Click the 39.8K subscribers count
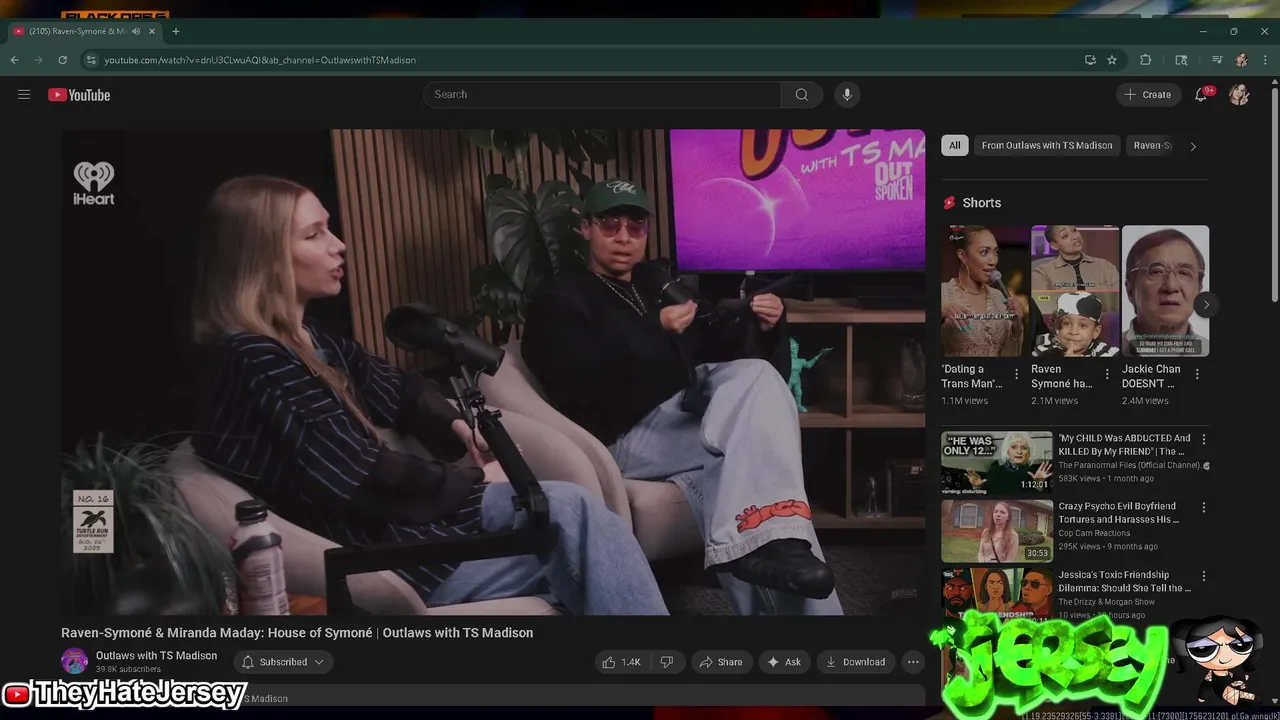 [128, 670]
